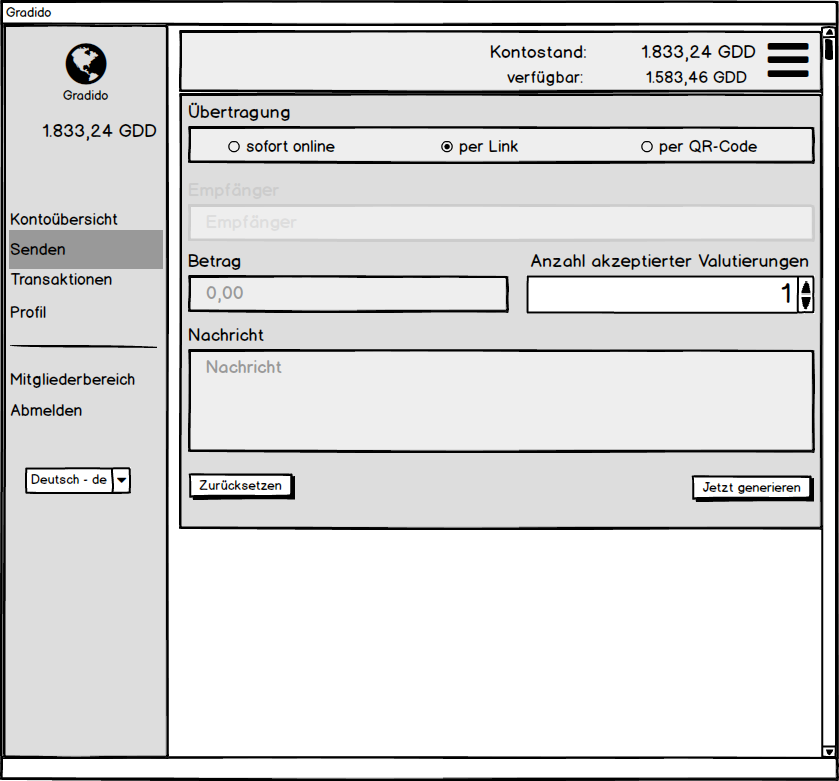
Task: Click the scrollbar up arrow
Action: pos(829,32)
